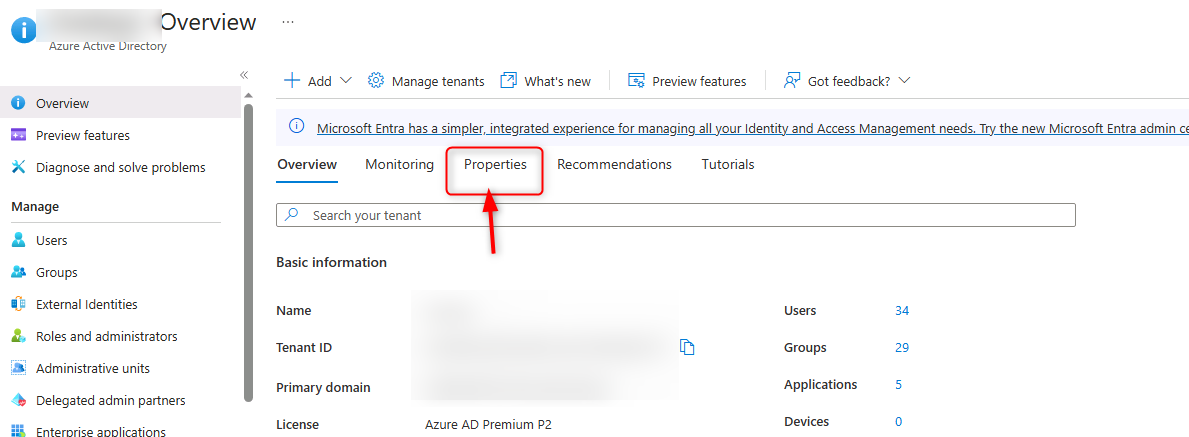Switch to the Properties tab
Screen dimensions: 1189x437
(x=495, y=164)
